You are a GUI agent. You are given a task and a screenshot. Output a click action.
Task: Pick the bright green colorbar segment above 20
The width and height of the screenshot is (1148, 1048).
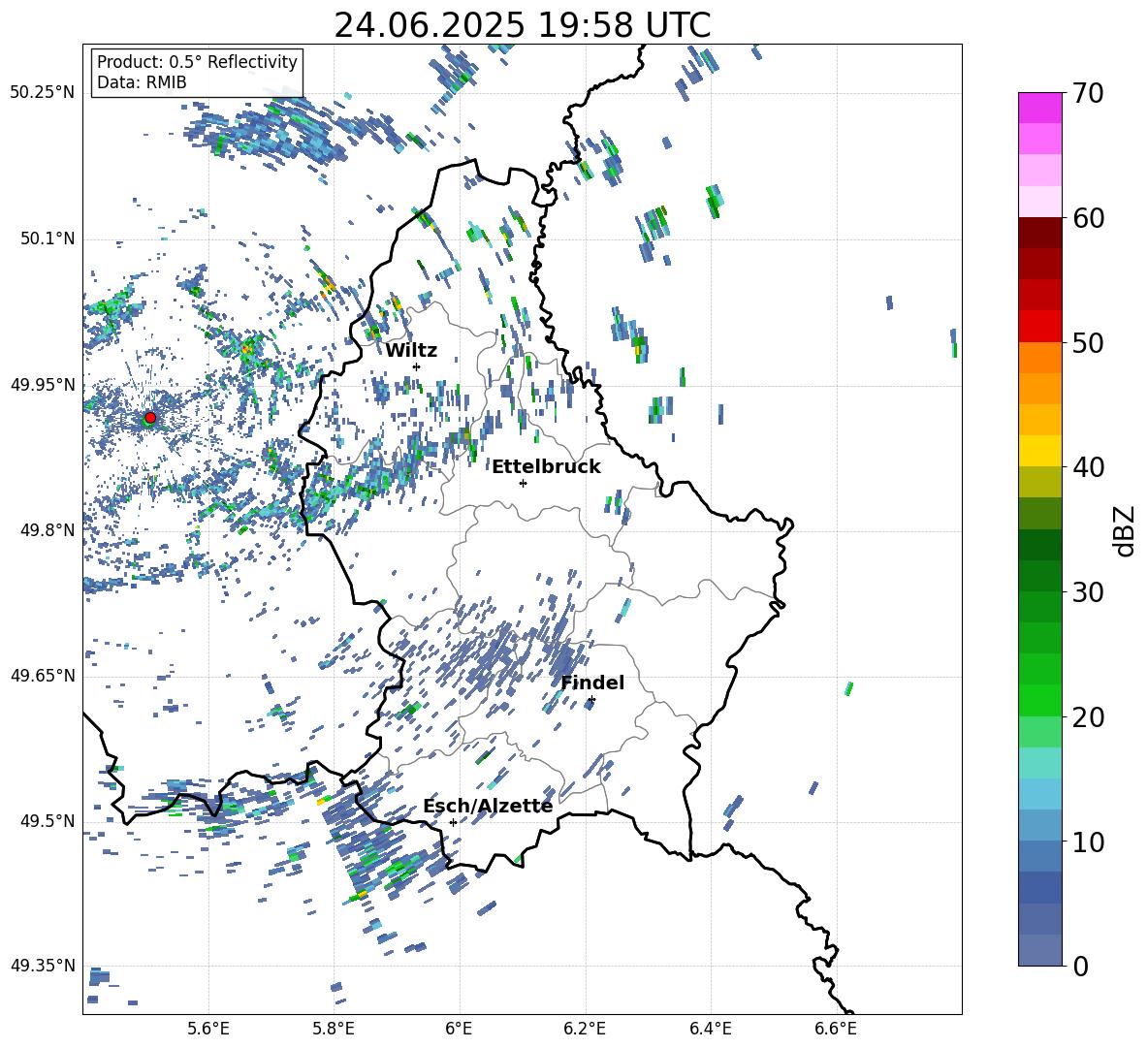(x=1040, y=700)
